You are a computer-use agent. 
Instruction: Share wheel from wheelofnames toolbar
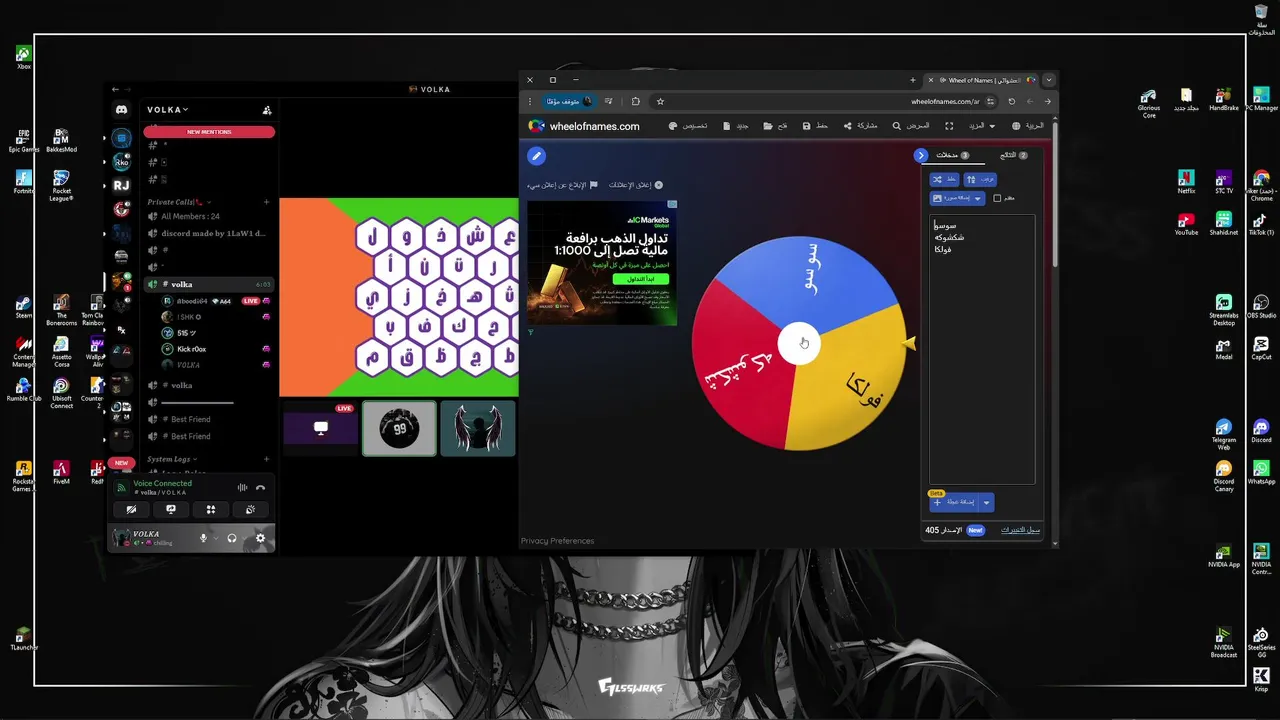[860, 126]
